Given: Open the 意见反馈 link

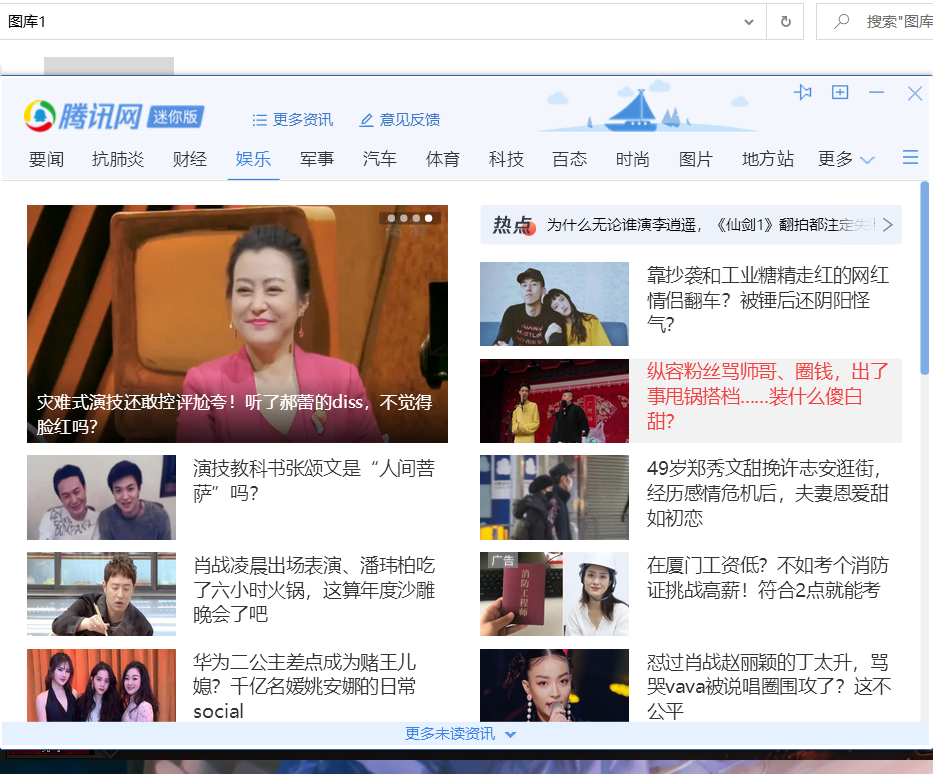Looking at the screenshot, I should 410,120.
